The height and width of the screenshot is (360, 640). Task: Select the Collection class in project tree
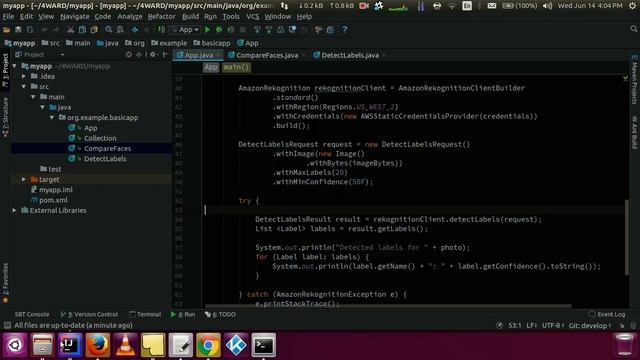tap(100, 138)
